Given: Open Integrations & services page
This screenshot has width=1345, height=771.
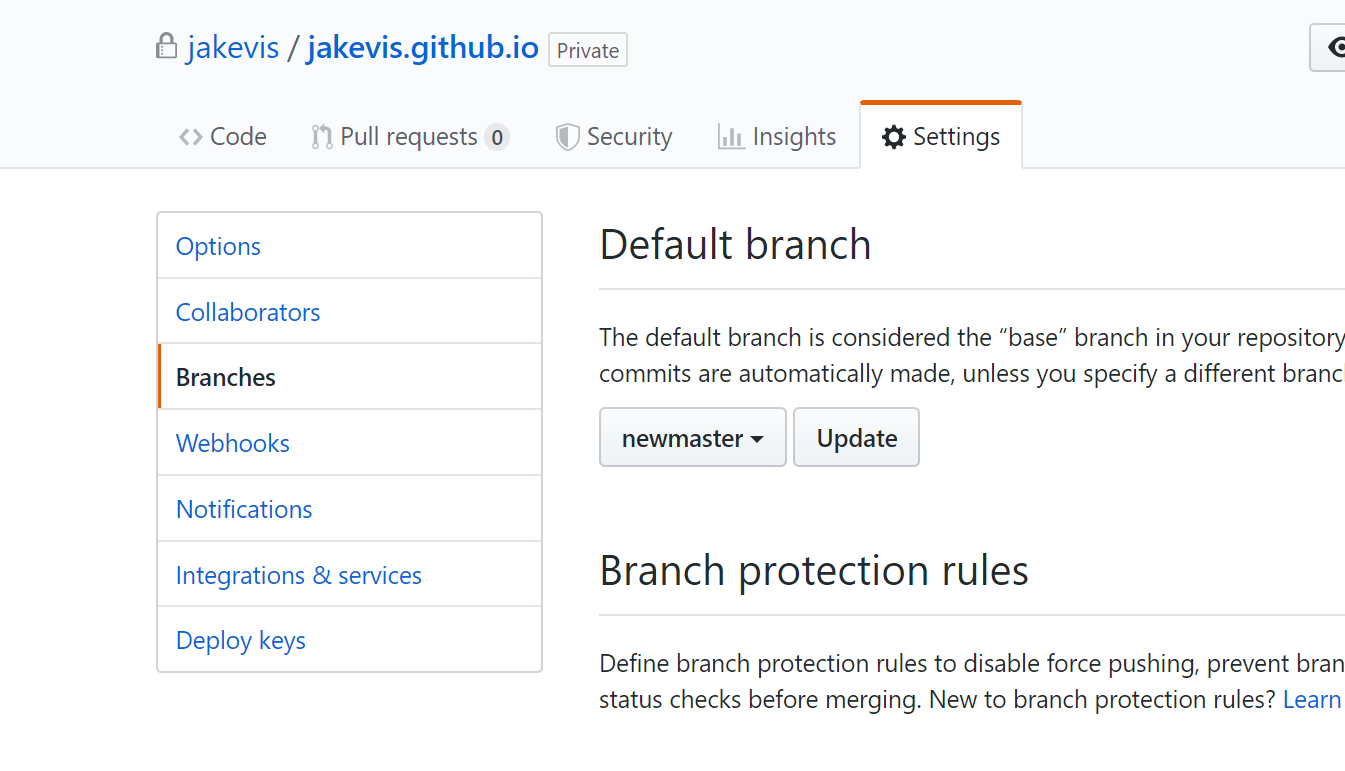Looking at the screenshot, I should click(349, 575).
